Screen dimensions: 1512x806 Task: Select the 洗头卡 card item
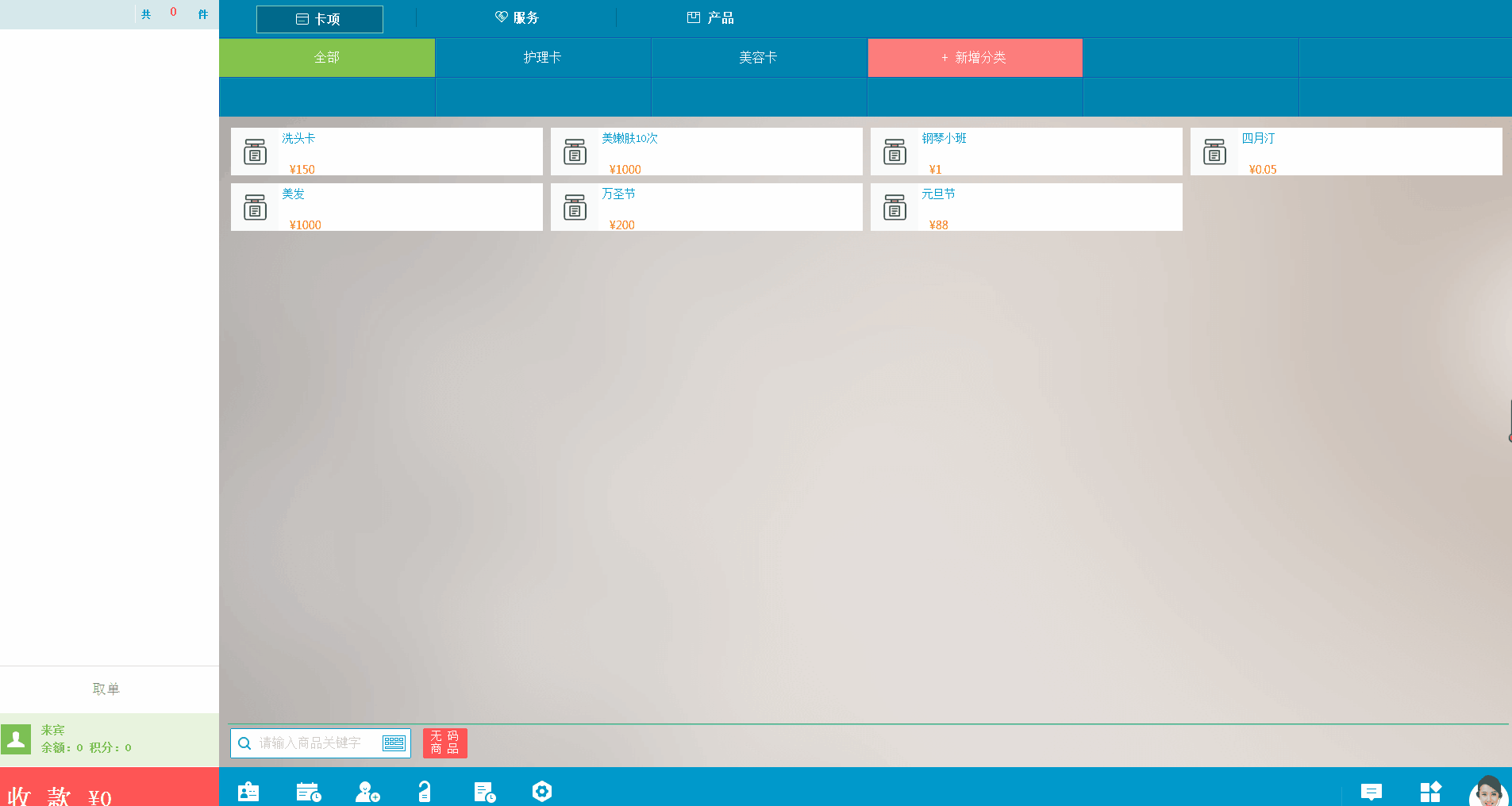point(387,152)
